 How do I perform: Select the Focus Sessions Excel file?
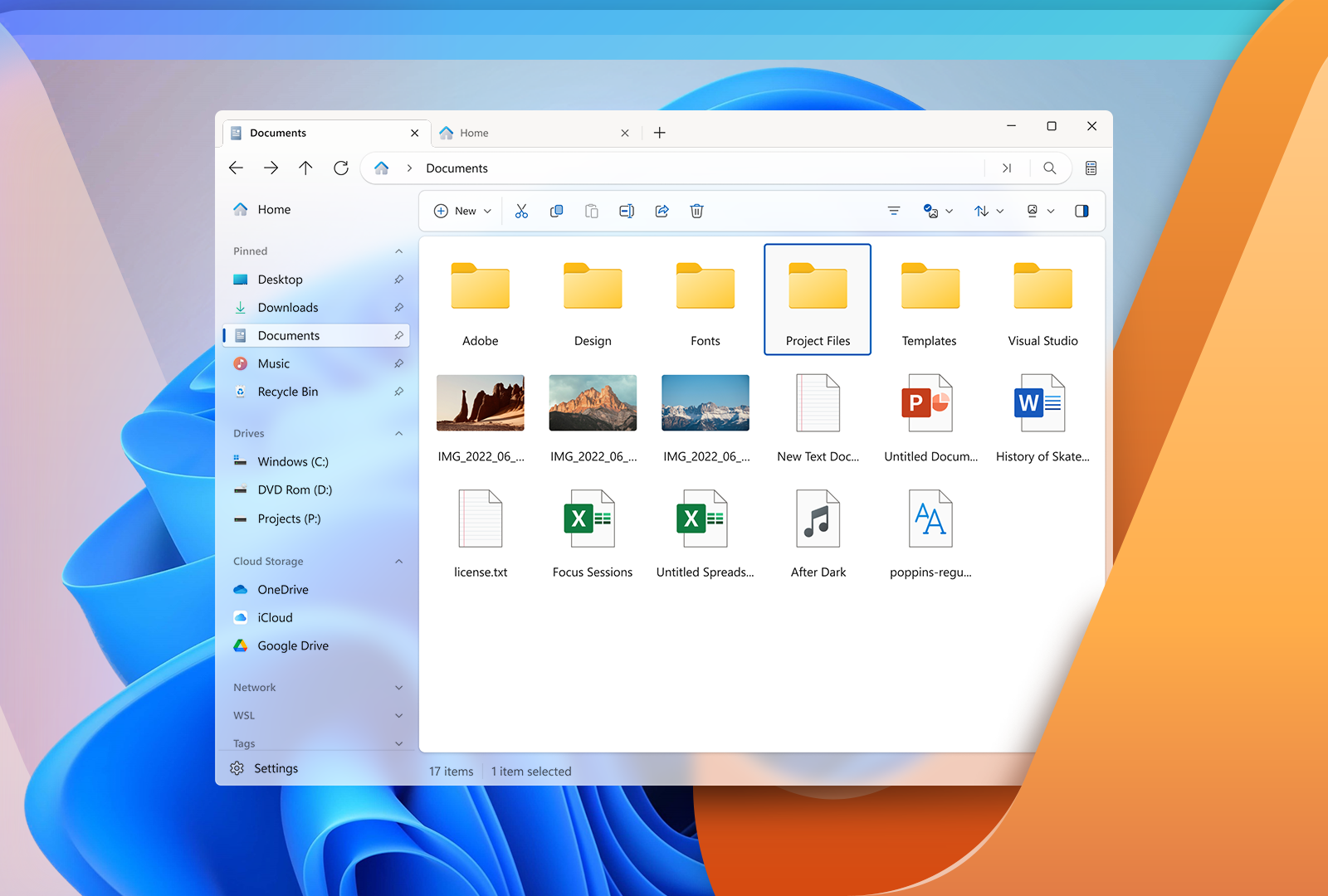[592, 533]
